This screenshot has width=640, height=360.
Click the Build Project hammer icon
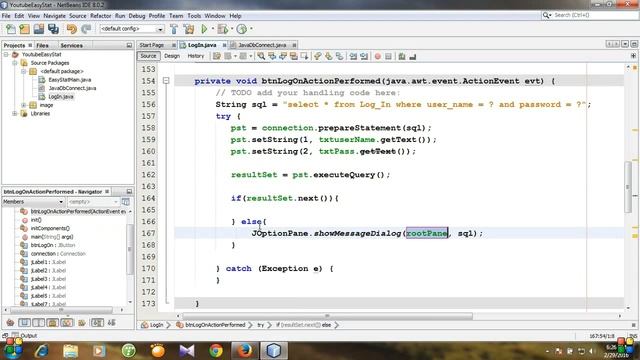pyautogui.click(x=174, y=29)
